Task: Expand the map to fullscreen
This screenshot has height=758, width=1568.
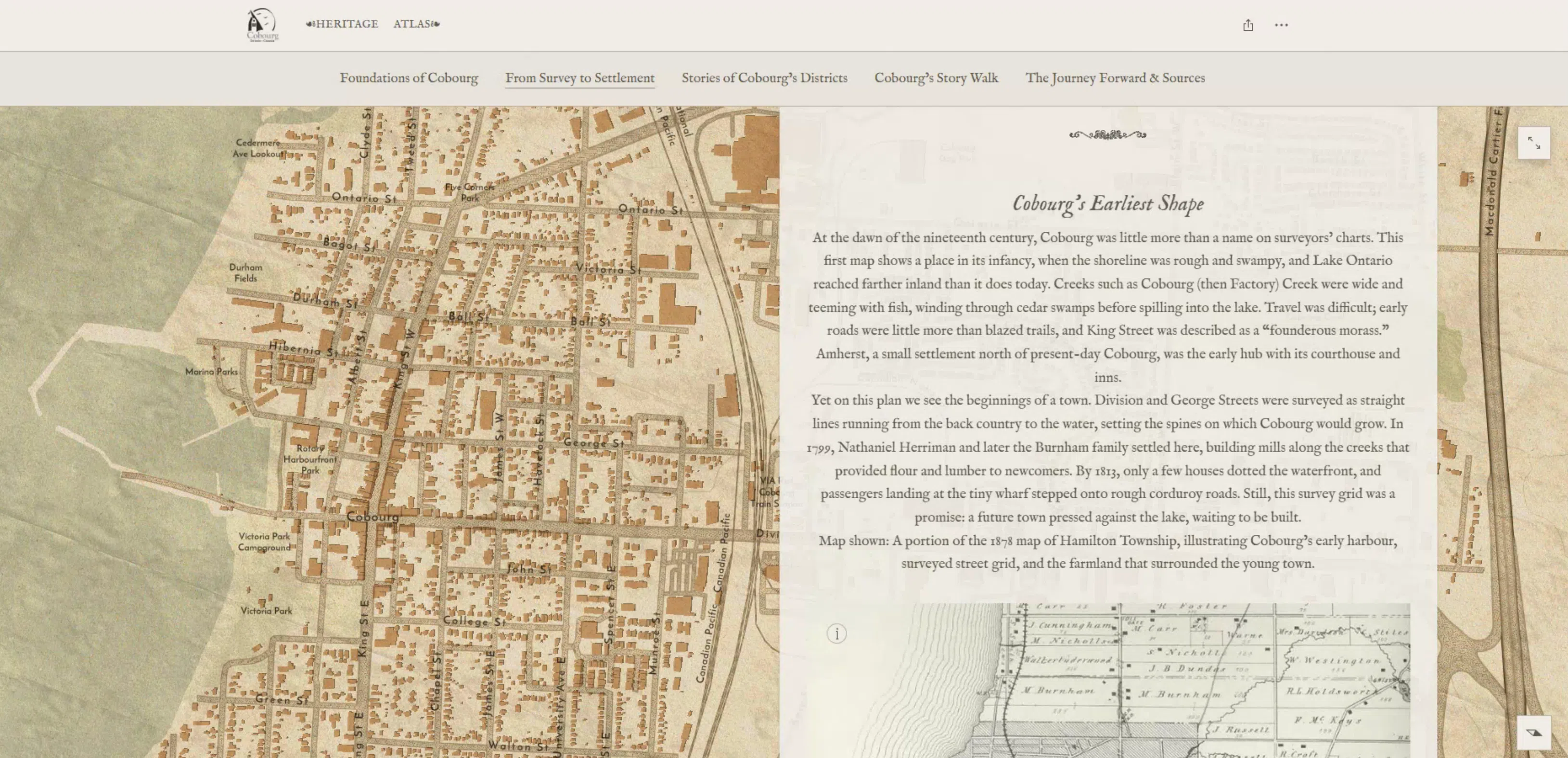Action: (x=1533, y=144)
